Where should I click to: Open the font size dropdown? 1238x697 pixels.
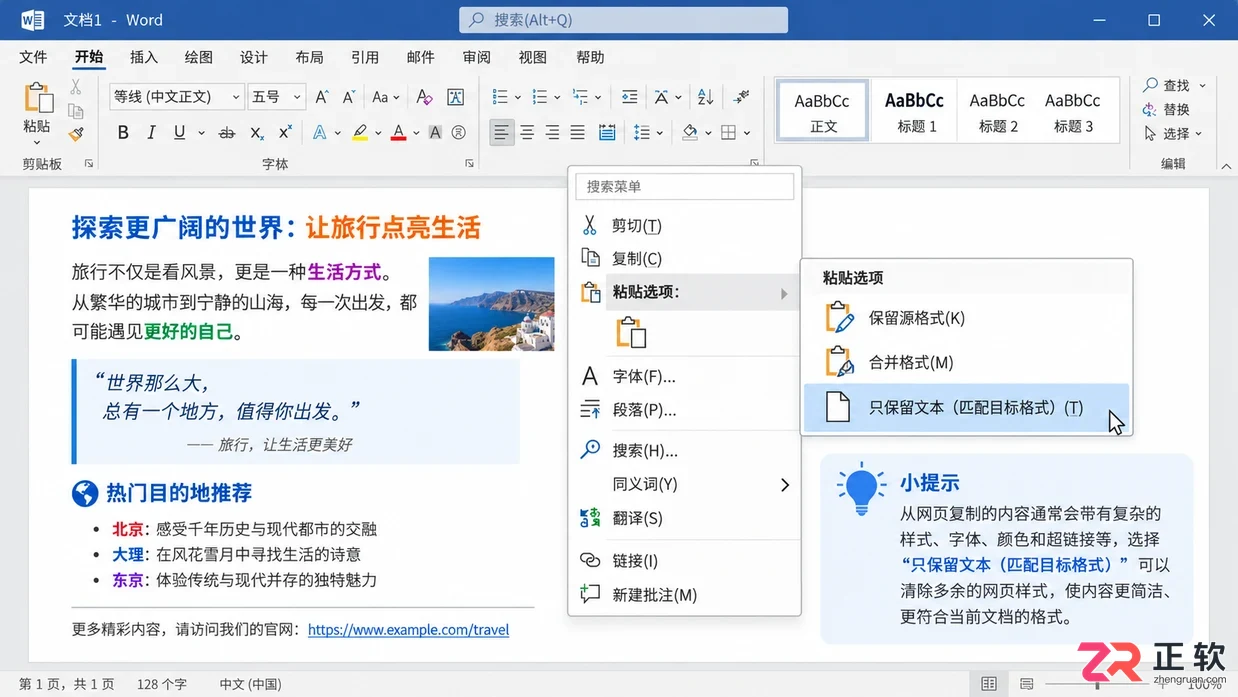point(297,97)
